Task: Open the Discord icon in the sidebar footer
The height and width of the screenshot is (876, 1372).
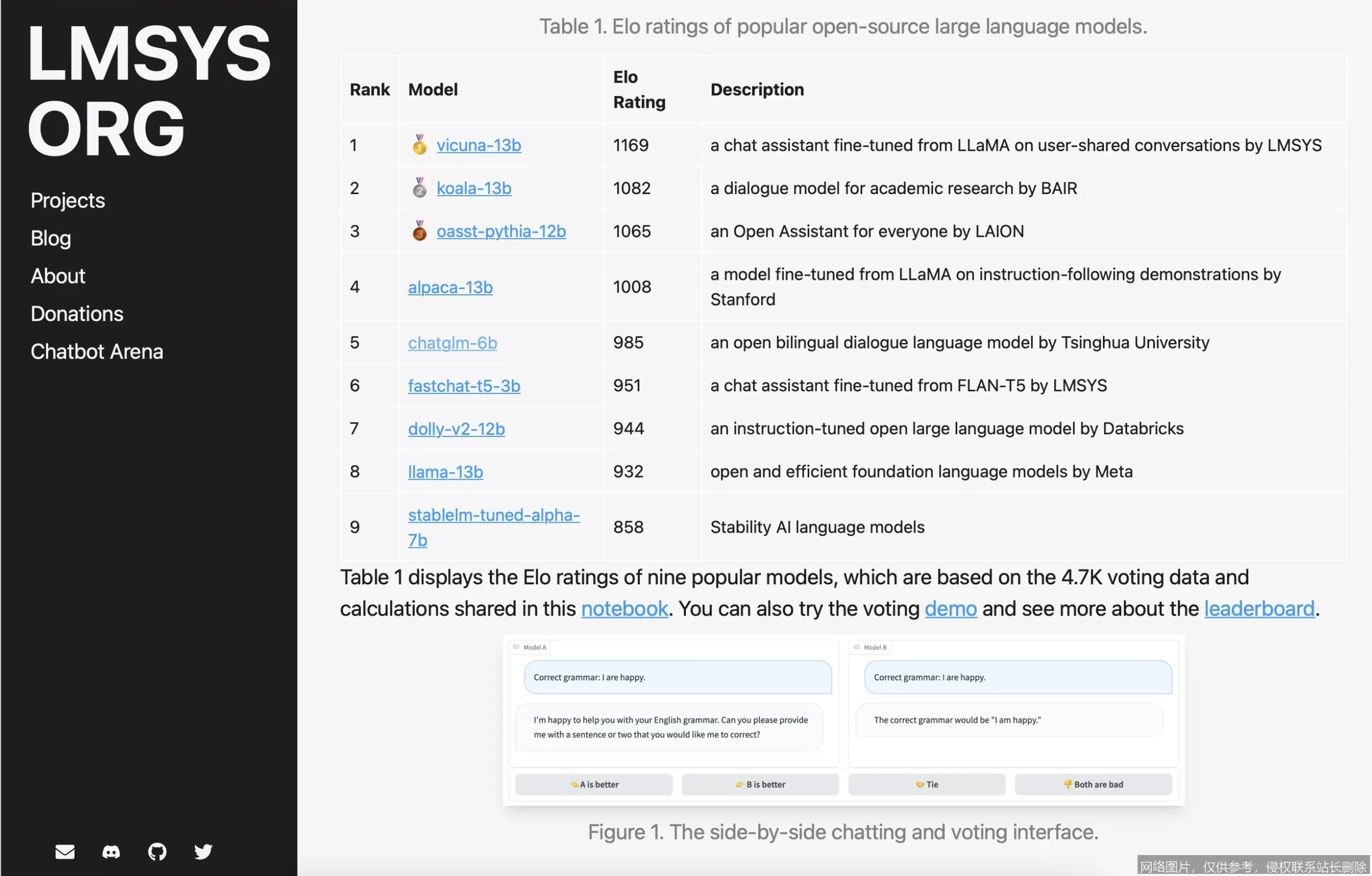Action: tap(111, 851)
